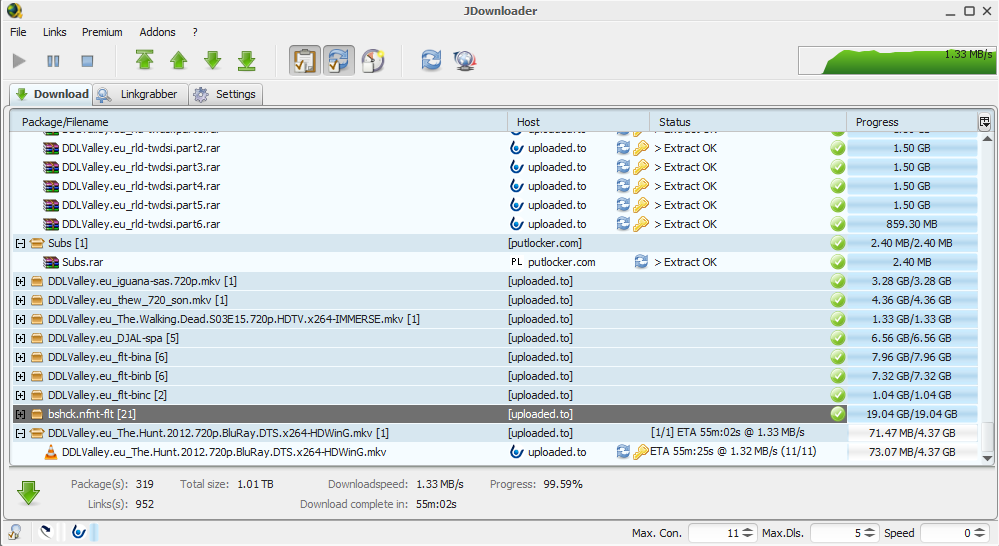
Task: Sort by Status column header
Action: coord(748,122)
